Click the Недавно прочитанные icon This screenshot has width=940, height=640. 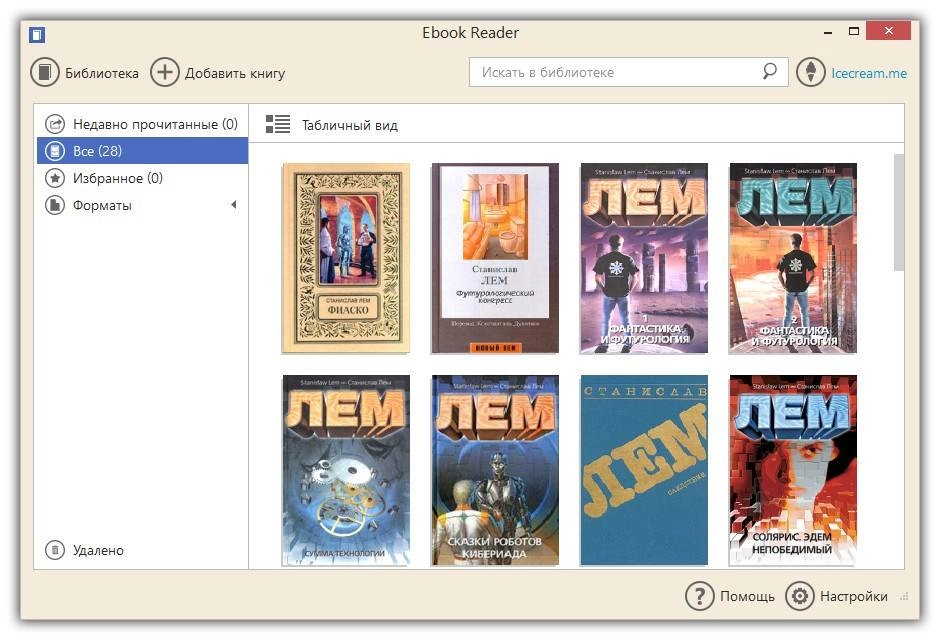55,124
